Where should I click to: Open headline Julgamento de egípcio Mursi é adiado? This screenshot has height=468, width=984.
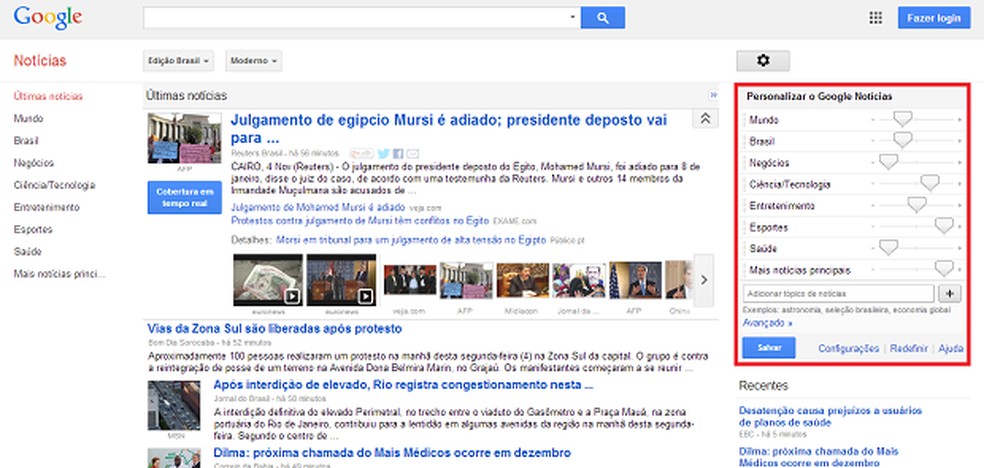pos(449,129)
